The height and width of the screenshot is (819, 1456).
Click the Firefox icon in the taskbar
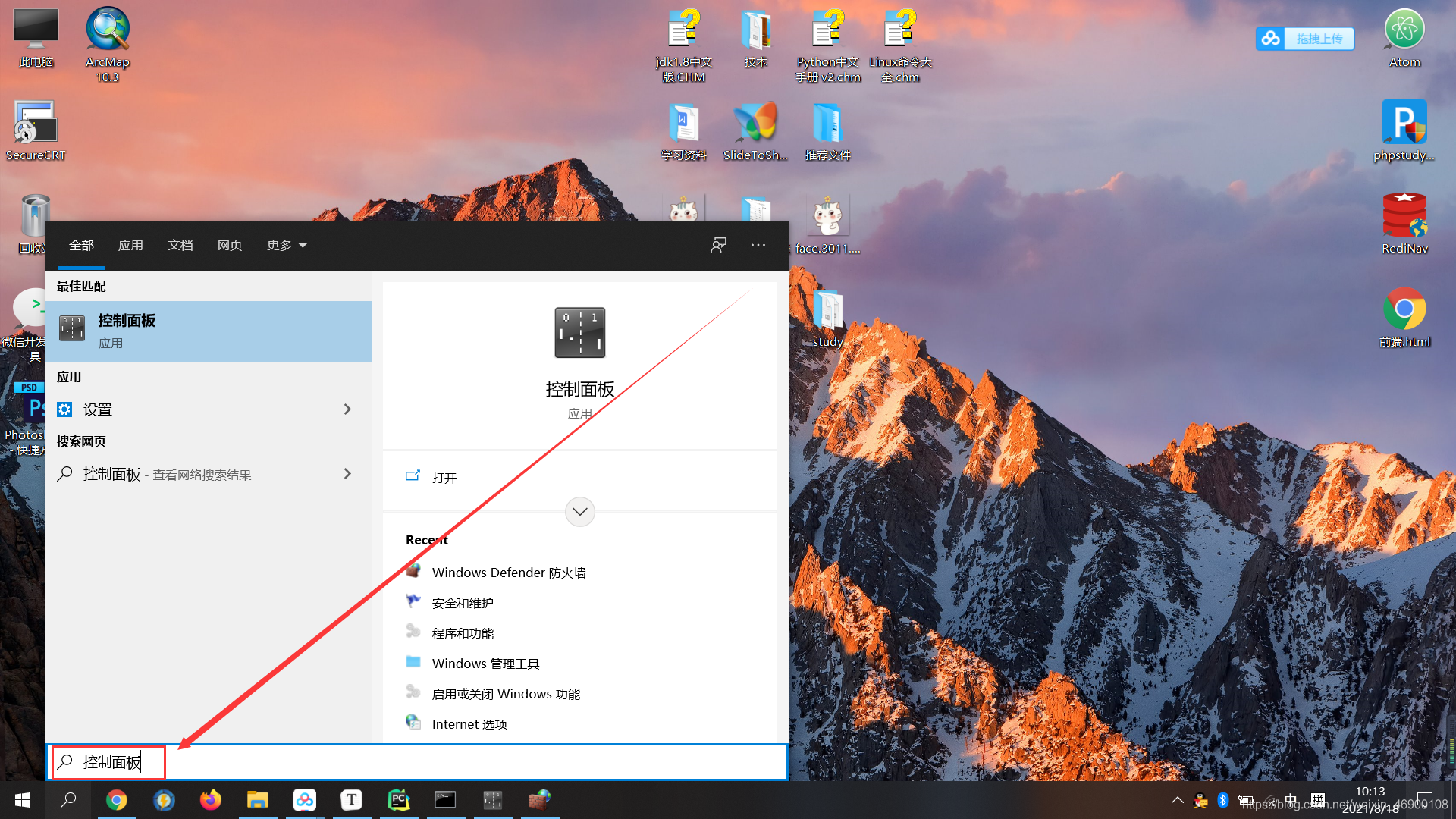pyautogui.click(x=210, y=800)
